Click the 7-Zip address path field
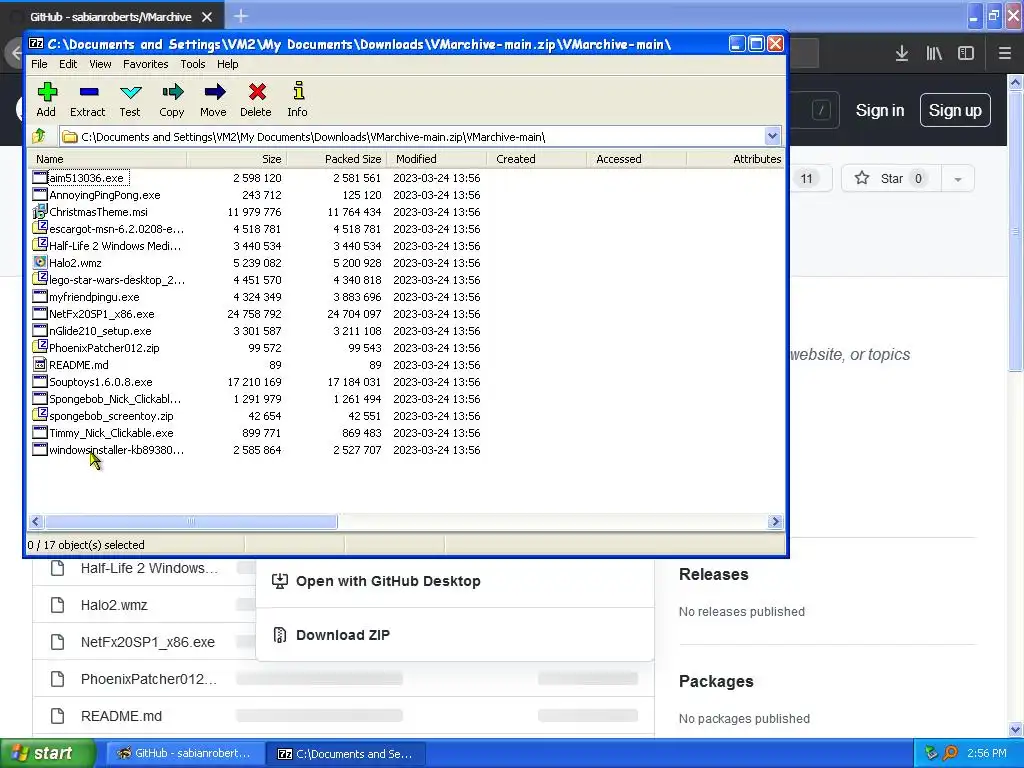Screen dimensions: 1024x768 [x=418, y=136]
